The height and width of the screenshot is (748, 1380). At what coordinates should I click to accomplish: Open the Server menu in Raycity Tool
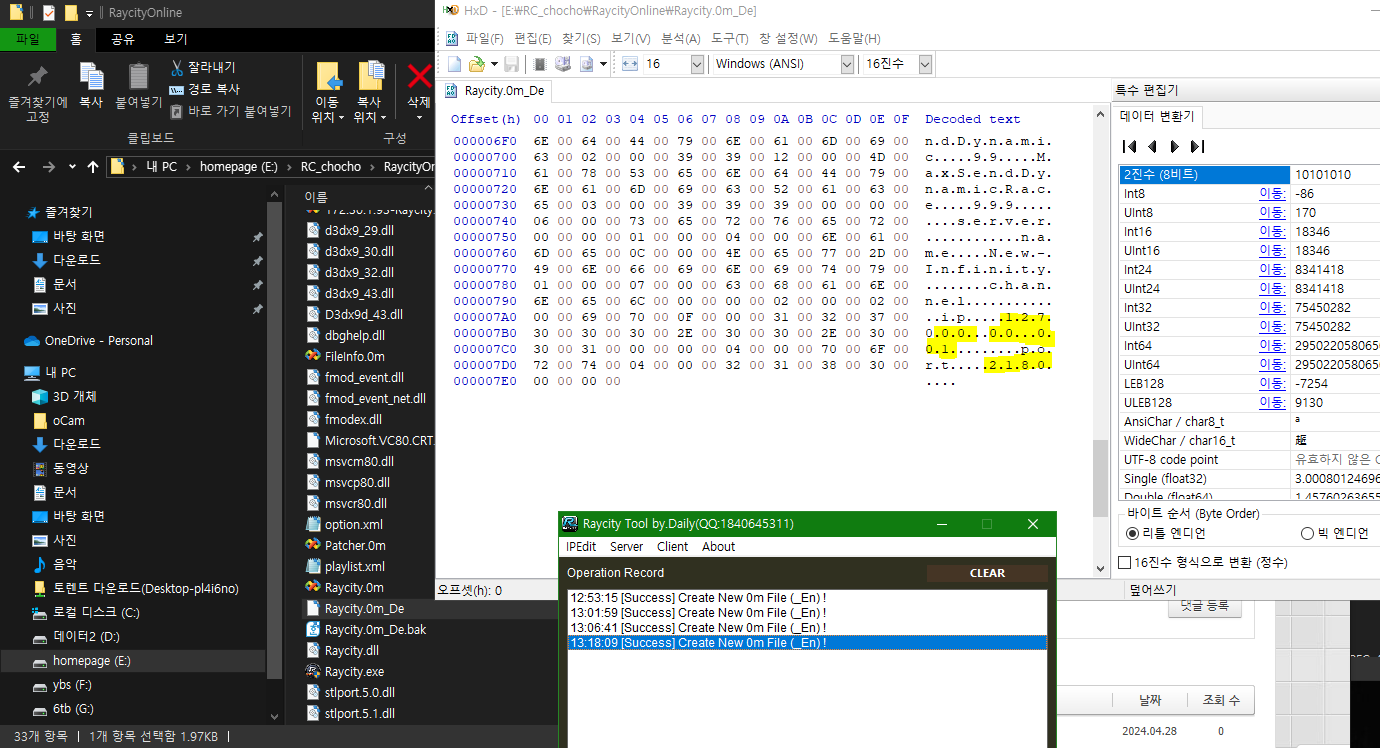(627, 547)
